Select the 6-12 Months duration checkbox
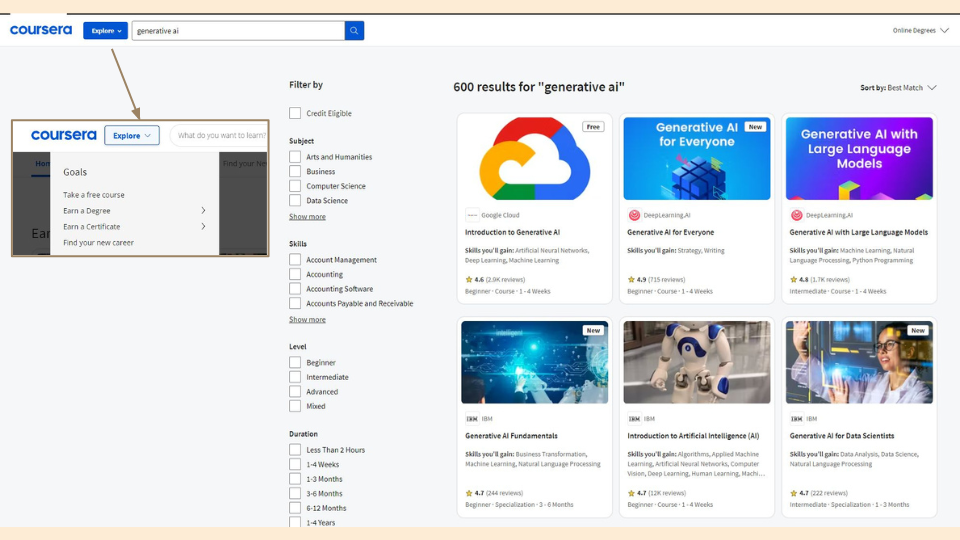 pyautogui.click(x=295, y=508)
